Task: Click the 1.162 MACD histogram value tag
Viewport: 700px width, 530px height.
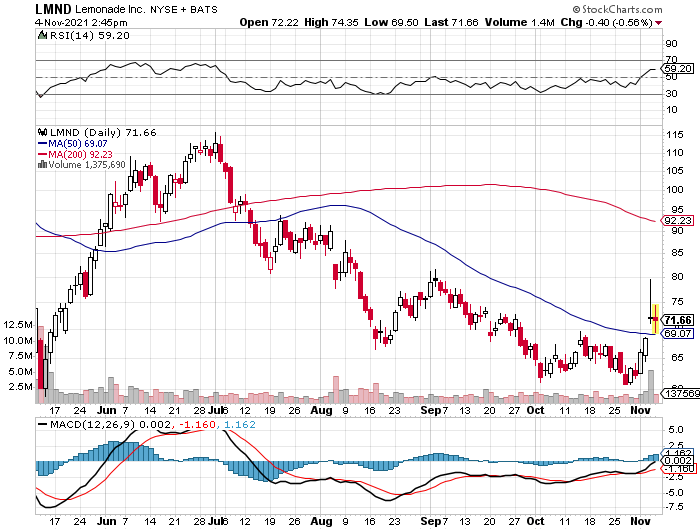Action: [x=678, y=453]
